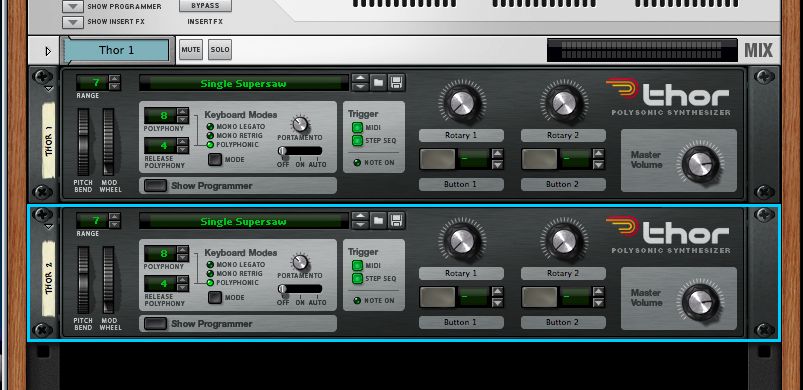This screenshot has width=803, height=390.
Task: Click Rotary 2 knob on Thor 1
Action: (x=563, y=102)
